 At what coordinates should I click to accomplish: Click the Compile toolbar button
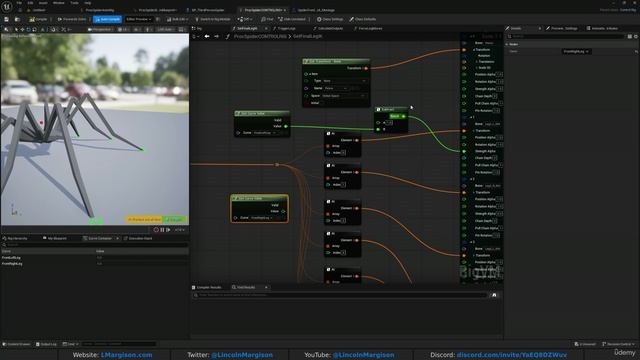pyautogui.click(x=38, y=19)
